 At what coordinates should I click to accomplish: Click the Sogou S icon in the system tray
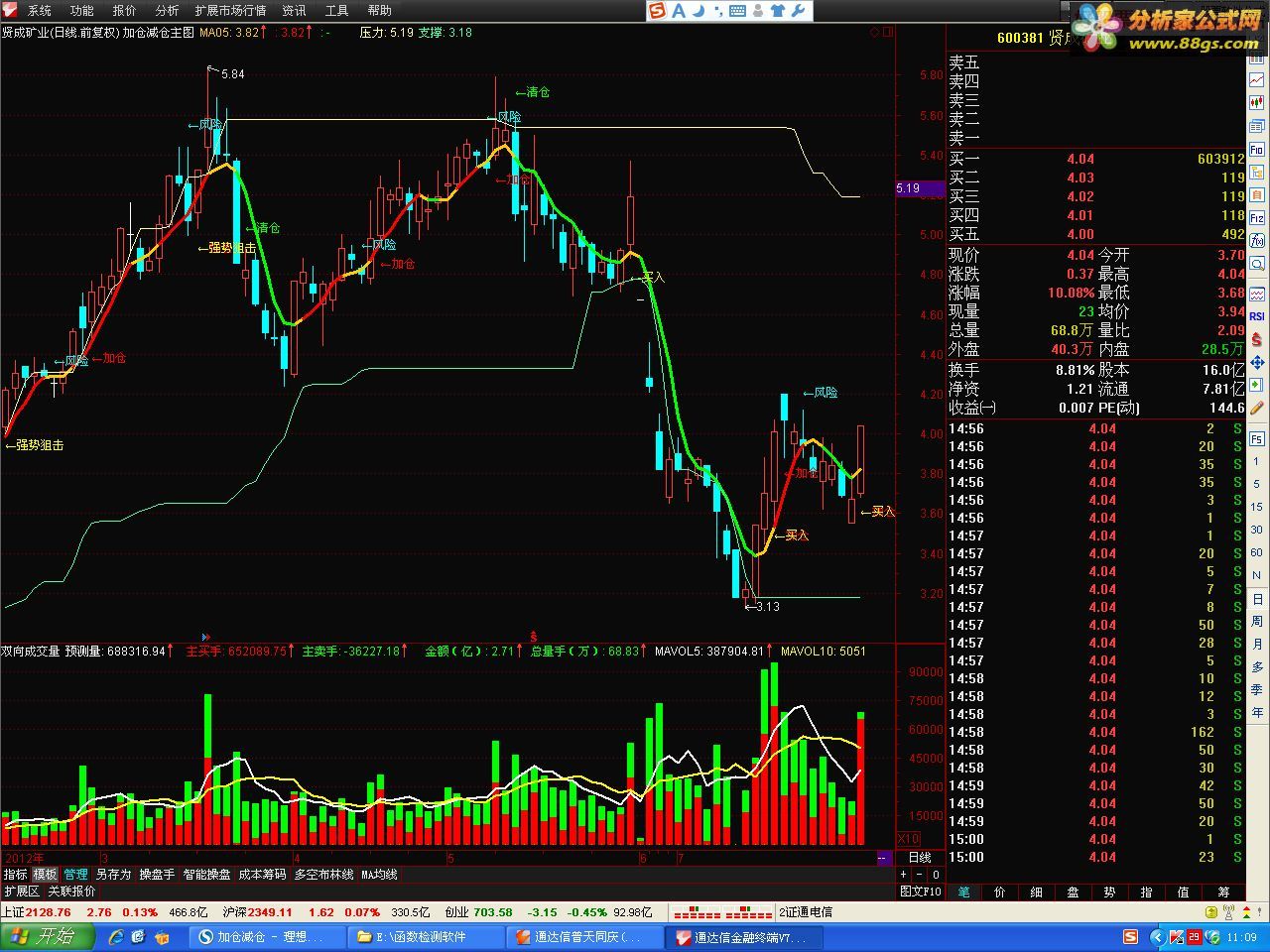[1130, 936]
